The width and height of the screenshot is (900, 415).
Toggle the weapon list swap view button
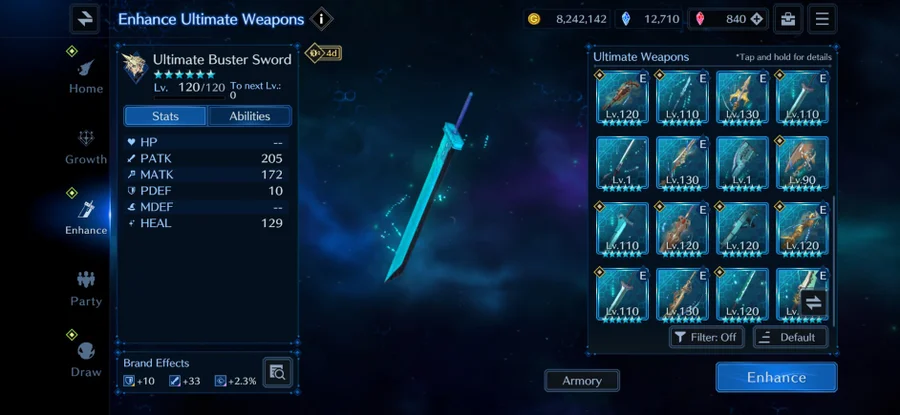[814, 302]
